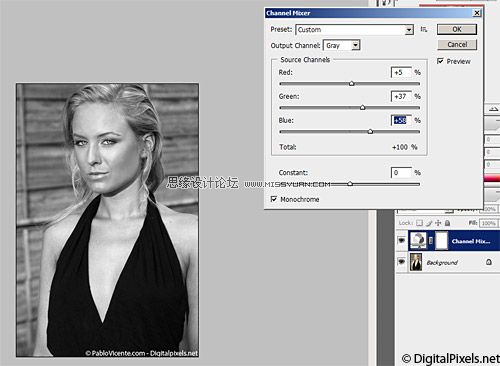Screen dimensions: 500x366
Task: Click the Background layer lock icon
Action: [488, 262]
